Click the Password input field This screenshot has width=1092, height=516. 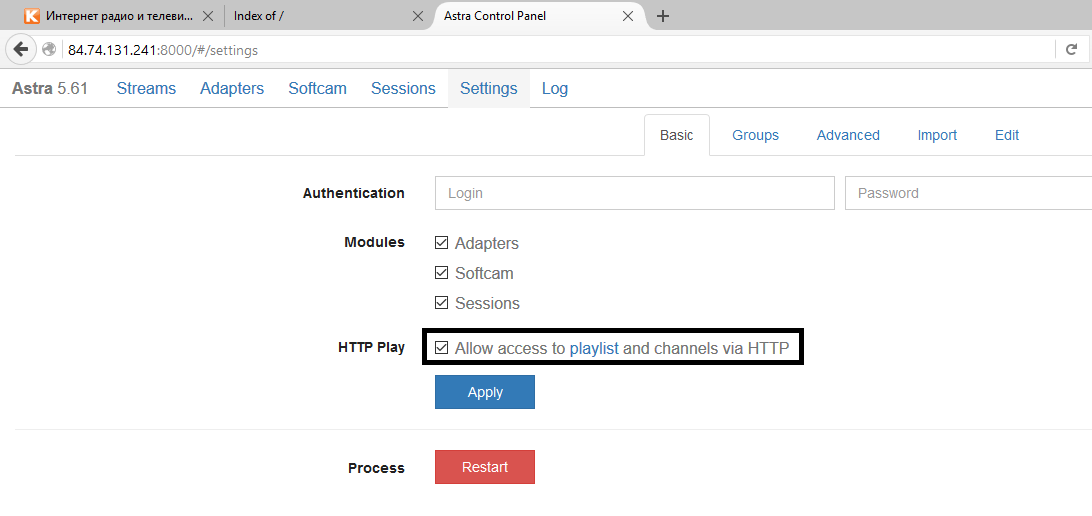coord(968,193)
